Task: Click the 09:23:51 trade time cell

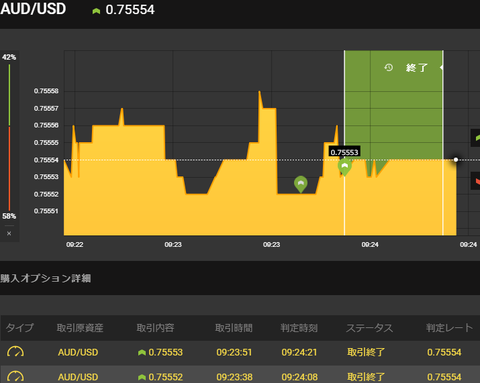Action: tap(234, 352)
